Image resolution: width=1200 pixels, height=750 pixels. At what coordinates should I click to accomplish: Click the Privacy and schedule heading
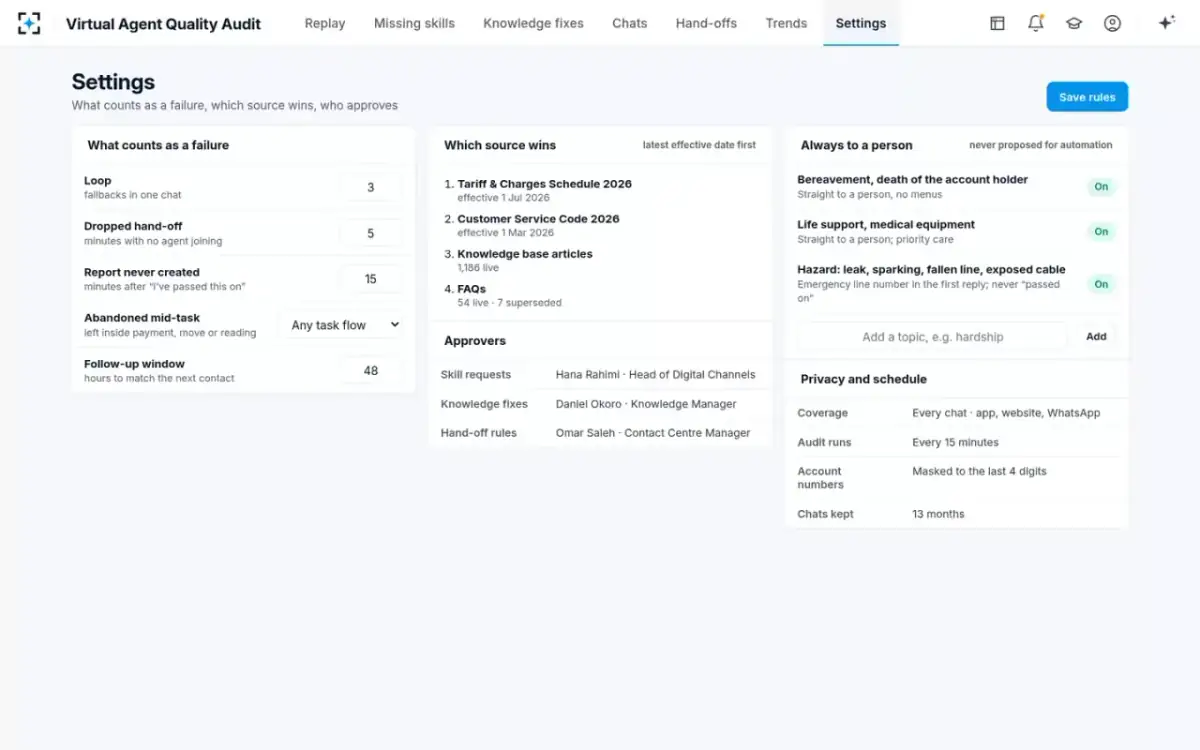(863, 379)
